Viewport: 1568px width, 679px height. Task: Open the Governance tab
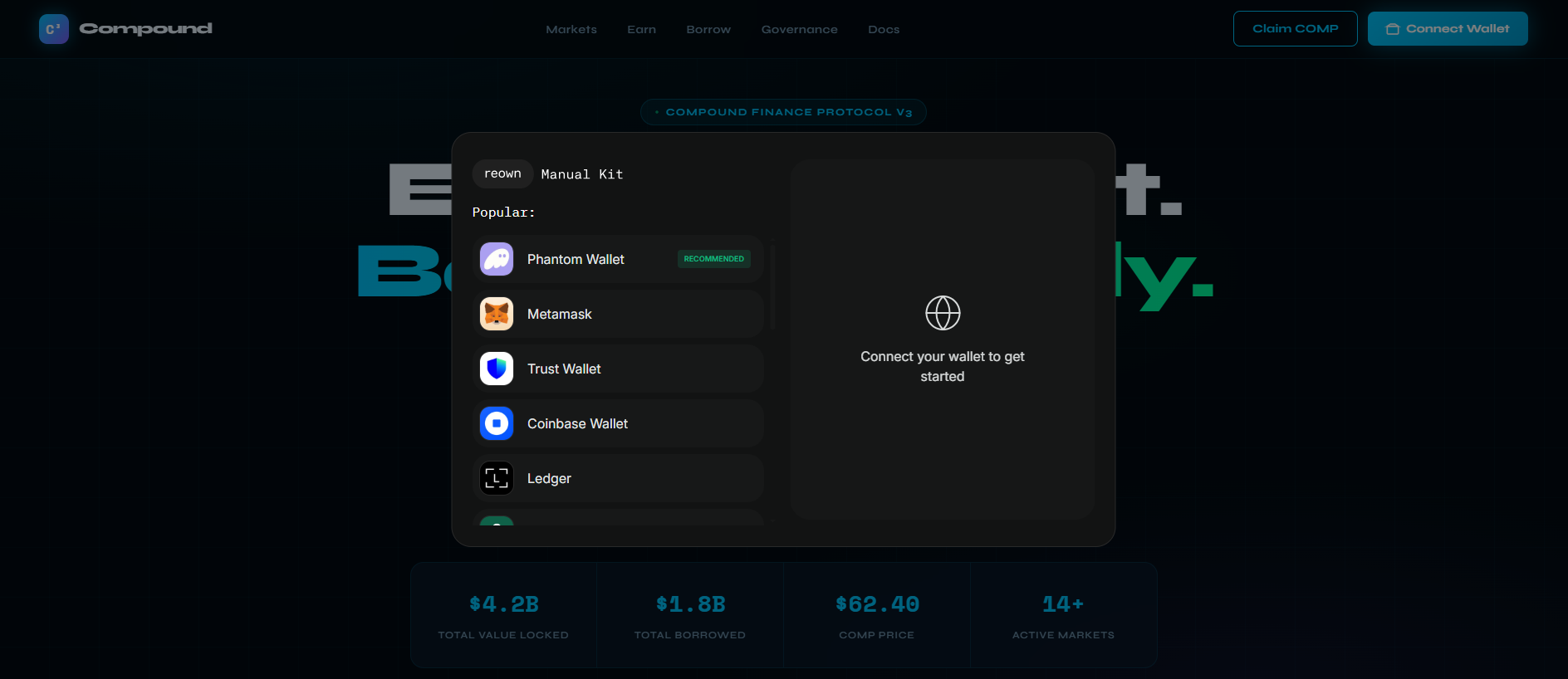[x=800, y=29]
